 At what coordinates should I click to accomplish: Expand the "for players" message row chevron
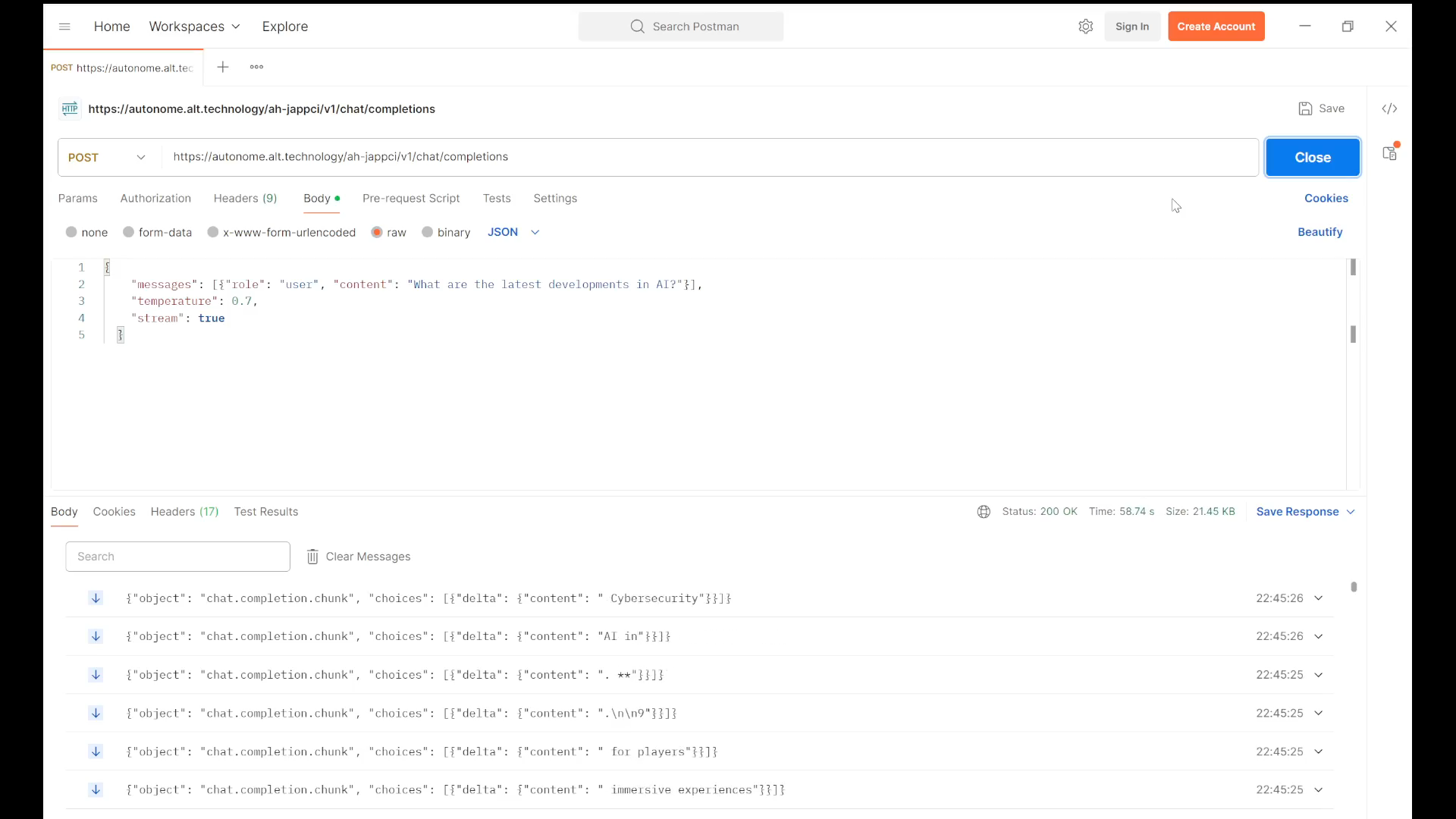click(1319, 752)
